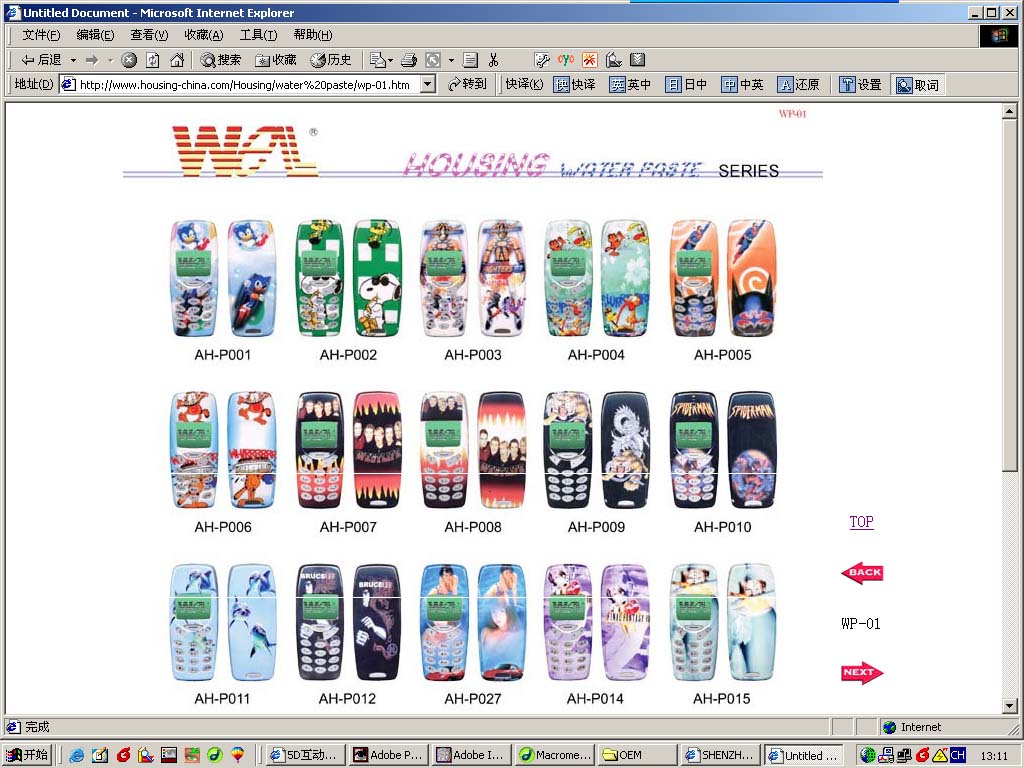Click the TOP link
The height and width of the screenshot is (768, 1024).
pyautogui.click(x=861, y=522)
